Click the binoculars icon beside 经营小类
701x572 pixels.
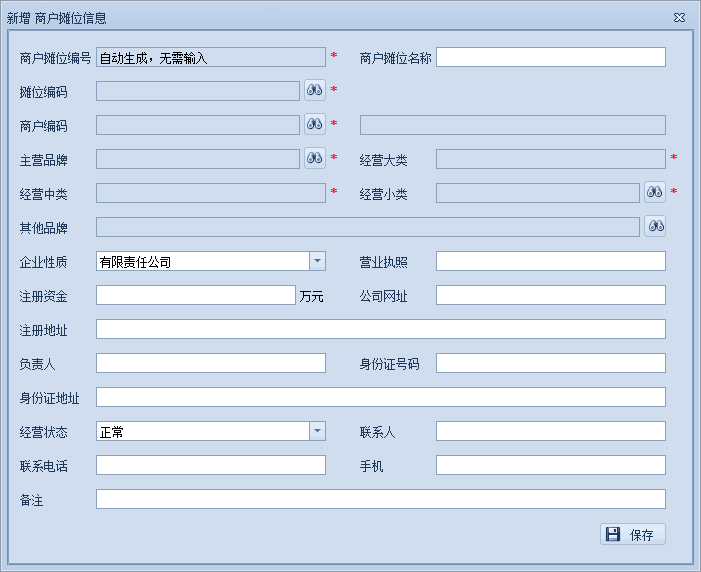[x=655, y=192]
